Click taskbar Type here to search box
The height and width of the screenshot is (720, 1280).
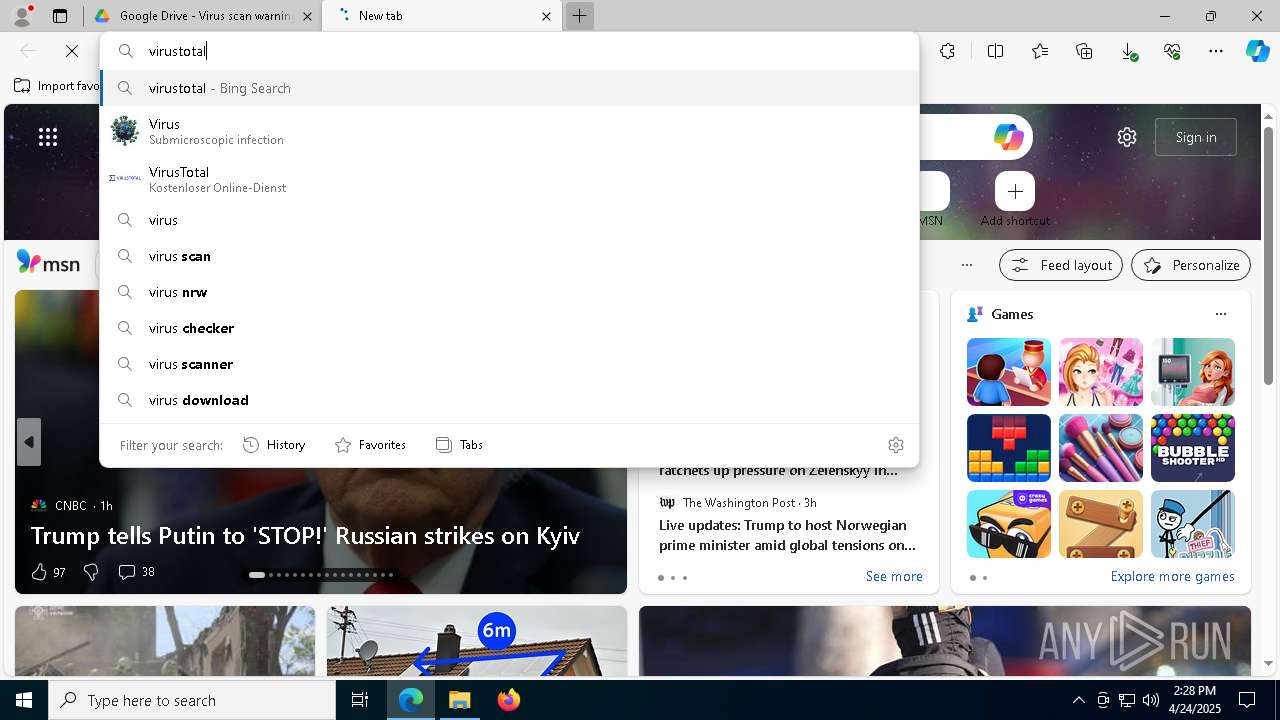tap(192, 700)
